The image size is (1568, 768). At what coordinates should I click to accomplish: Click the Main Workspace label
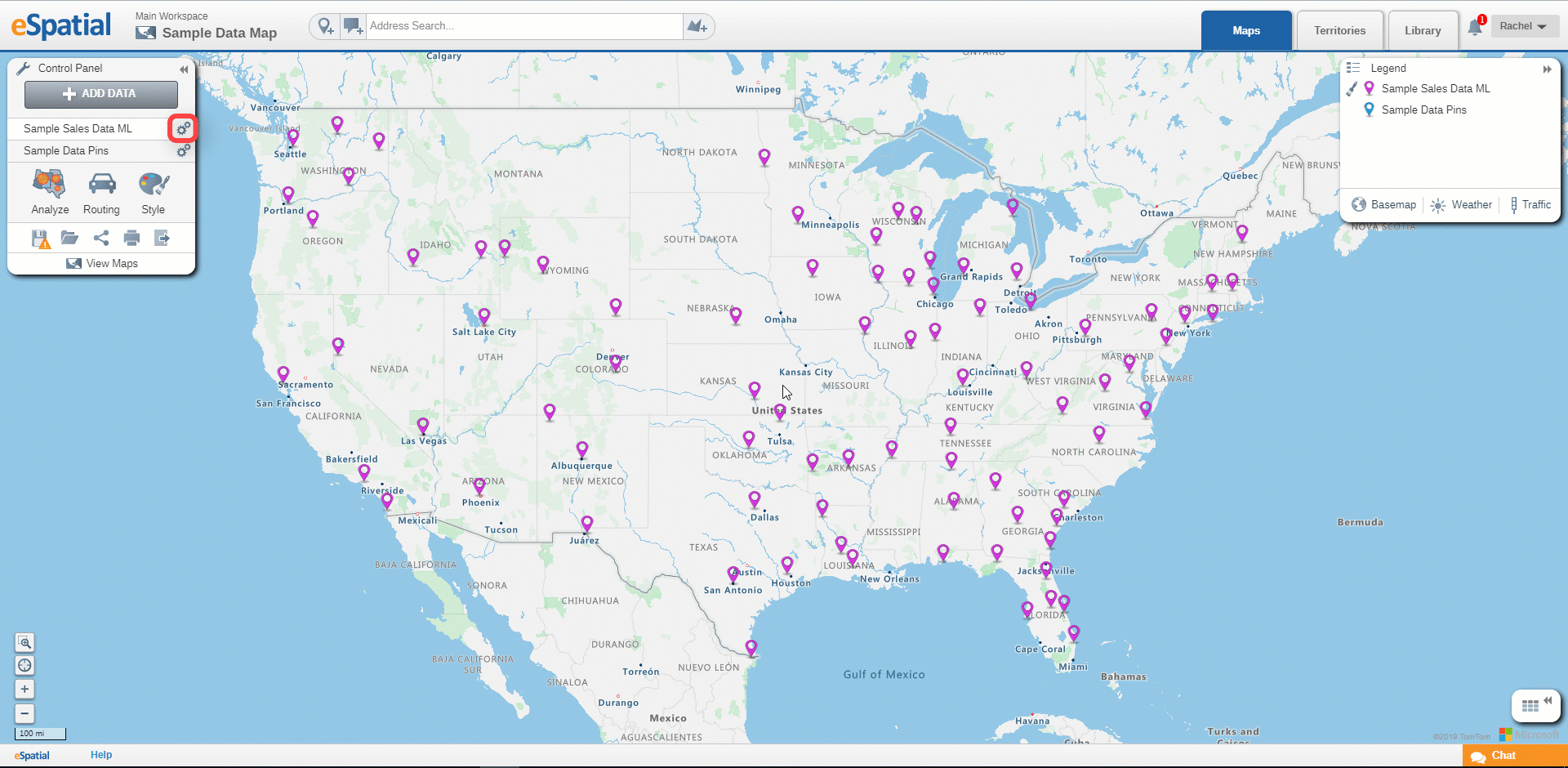pyautogui.click(x=171, y=16)
